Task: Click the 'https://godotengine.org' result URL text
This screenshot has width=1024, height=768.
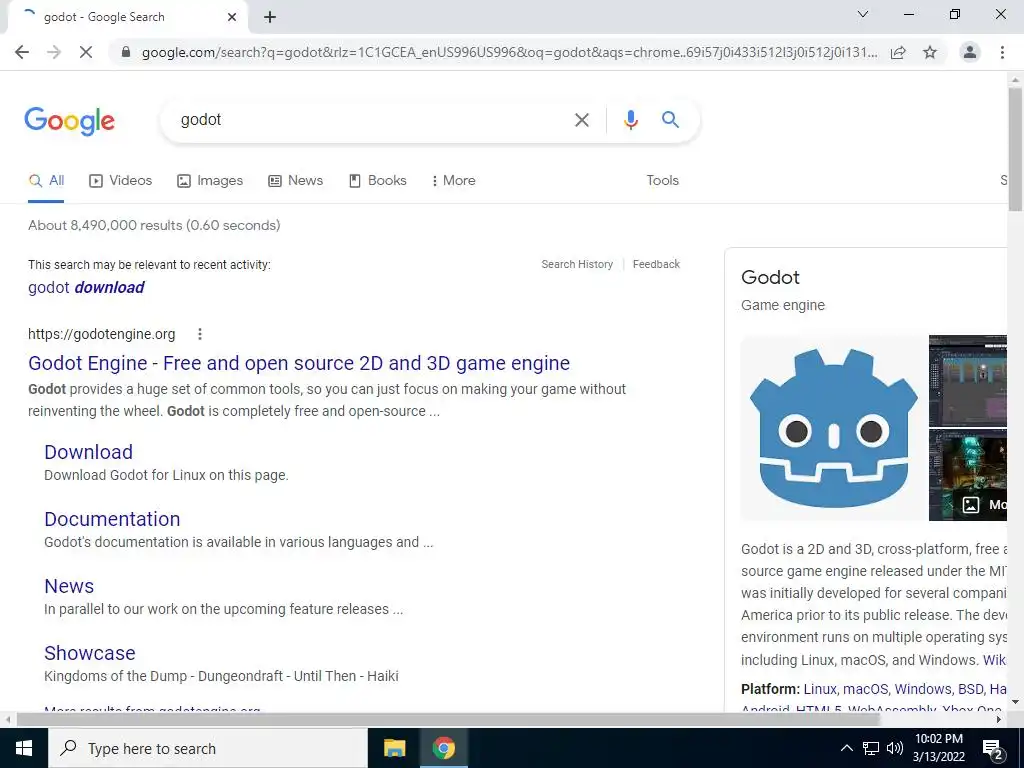Action: point(102,334)
